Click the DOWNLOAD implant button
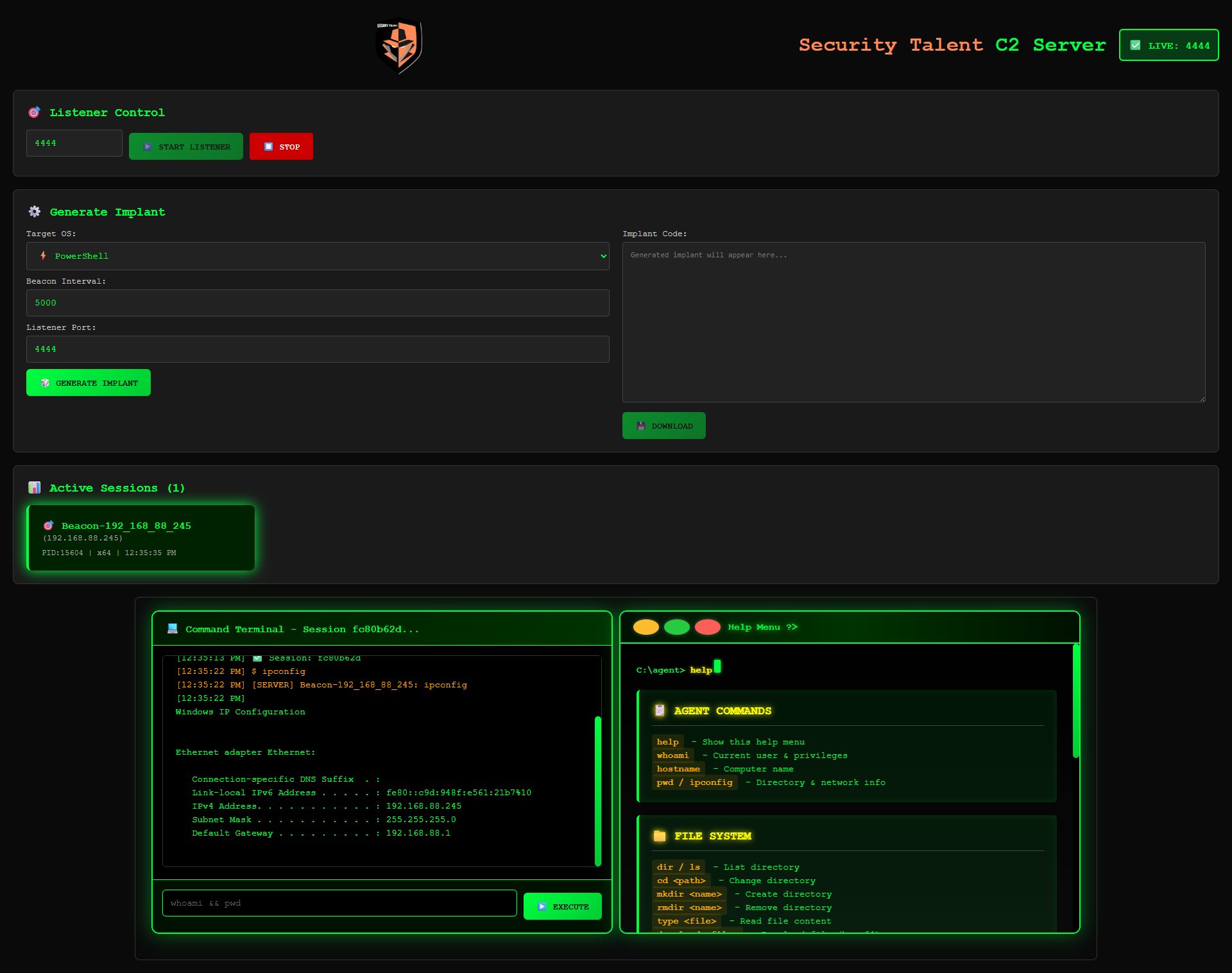The image size is (1232, 973). [x=663, y=426]
